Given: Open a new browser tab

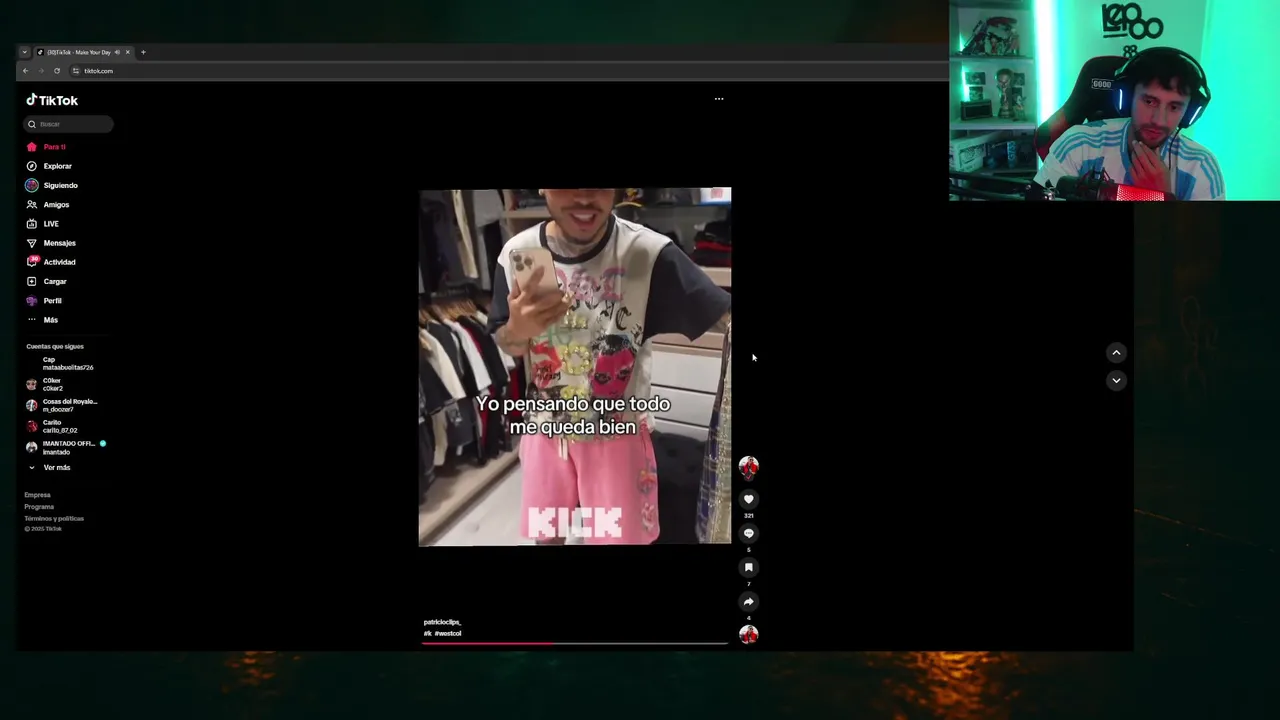Looking at the screenshot, I should click(143, 52).
